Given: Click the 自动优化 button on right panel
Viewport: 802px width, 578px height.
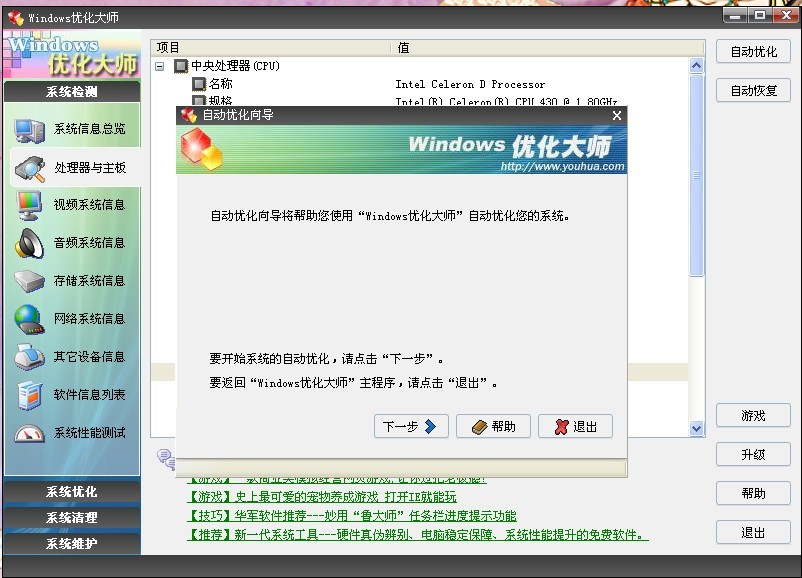Looking at the screenshot, I should coord(753,52).
